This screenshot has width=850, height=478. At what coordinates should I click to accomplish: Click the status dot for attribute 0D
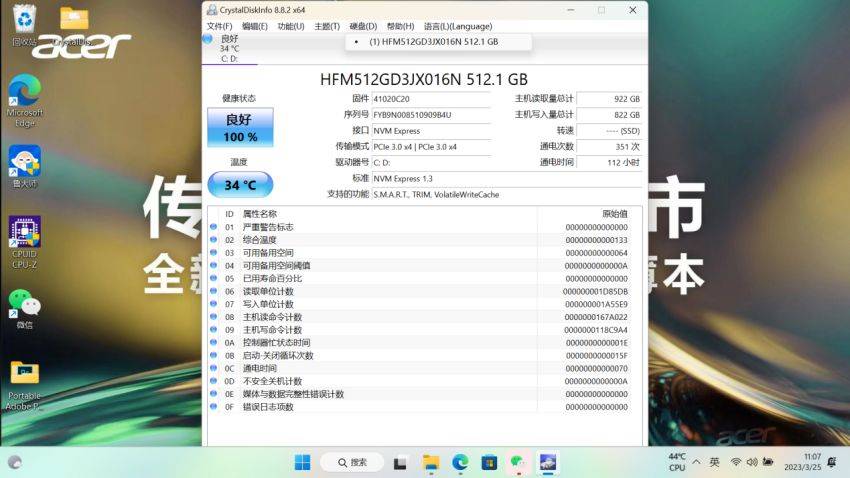214,381
